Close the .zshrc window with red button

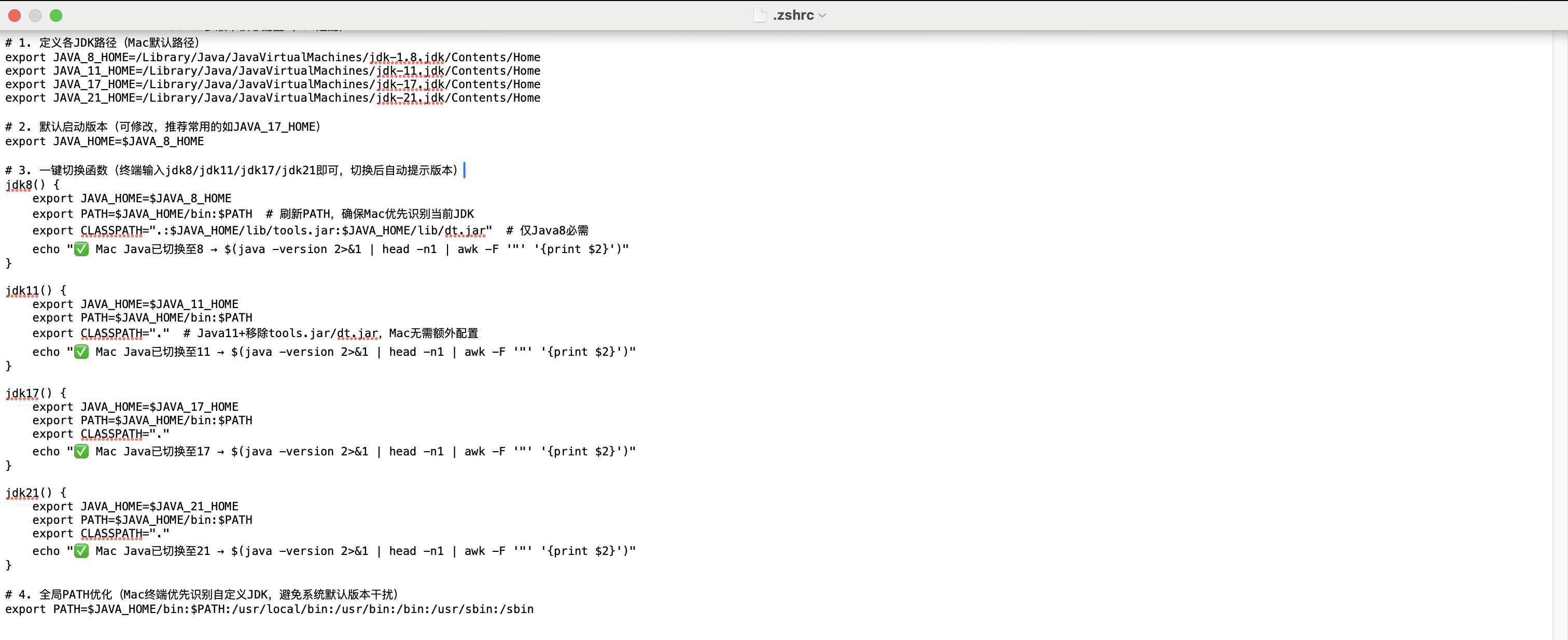(15, 15)
